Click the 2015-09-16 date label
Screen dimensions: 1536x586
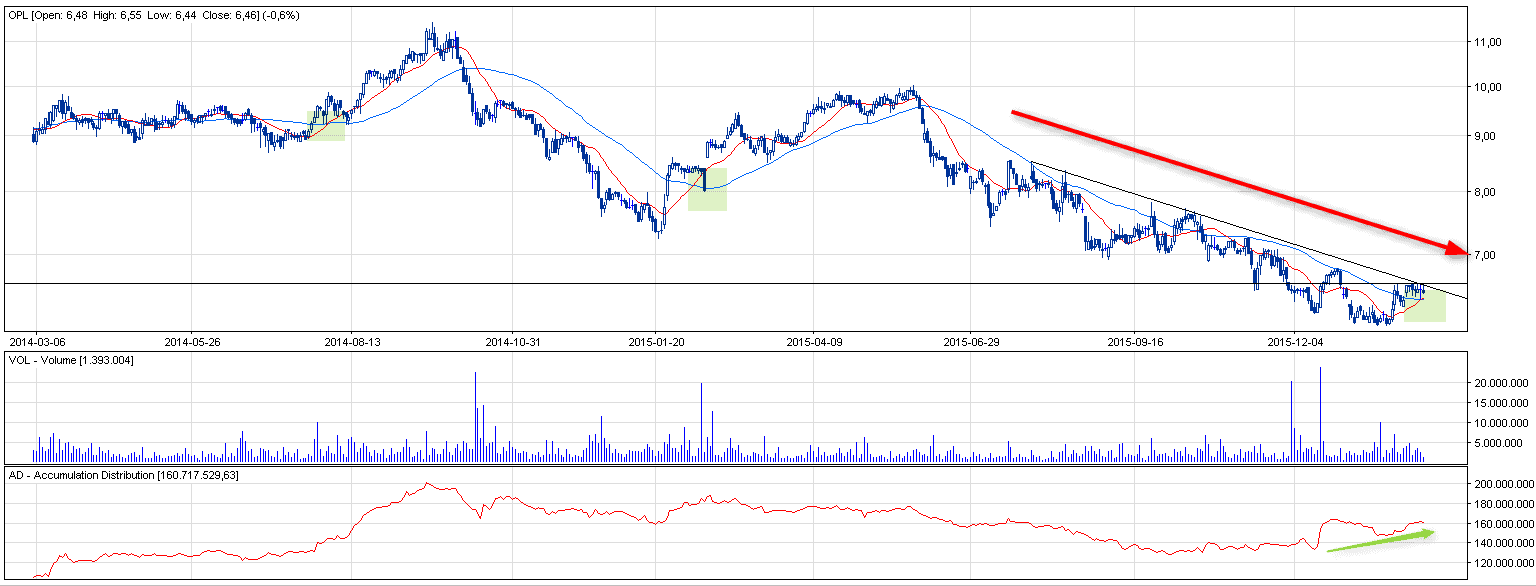point(1135,341)
